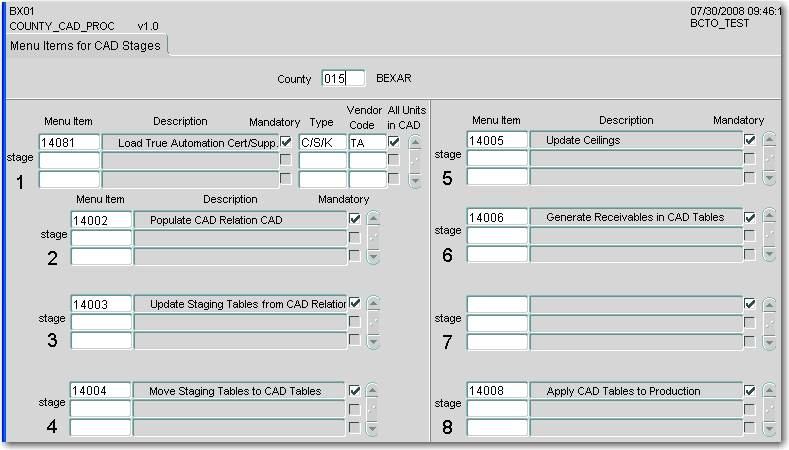Screen dimensions: 789x450
Task: Disable Mandatory for Update Ceilings
Action: click(750, 140)
